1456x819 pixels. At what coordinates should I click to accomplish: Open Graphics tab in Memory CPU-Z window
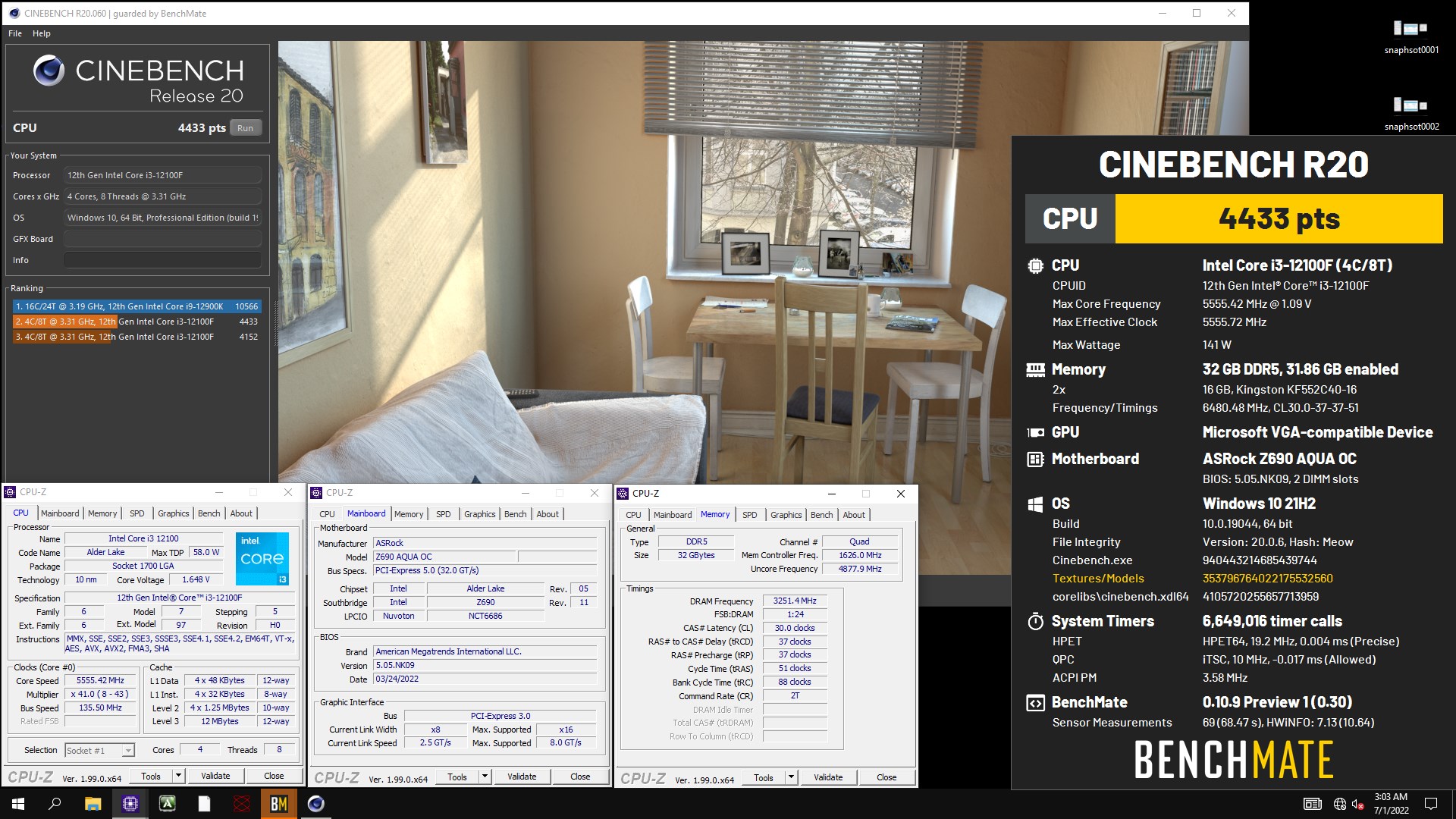pos(786,515)
